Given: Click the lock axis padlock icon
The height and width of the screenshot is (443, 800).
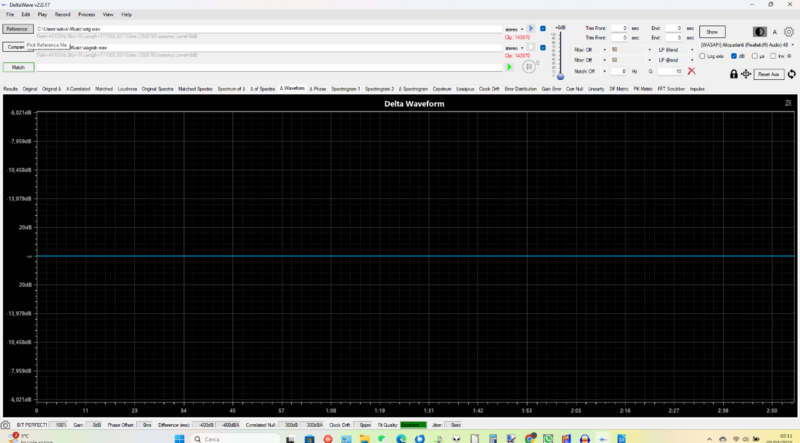Looking at the screenshot, I should [x=733, y=74].
